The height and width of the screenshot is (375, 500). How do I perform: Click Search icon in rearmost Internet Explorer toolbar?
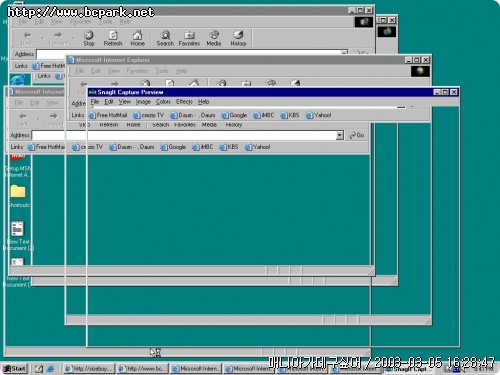(165, 35)
